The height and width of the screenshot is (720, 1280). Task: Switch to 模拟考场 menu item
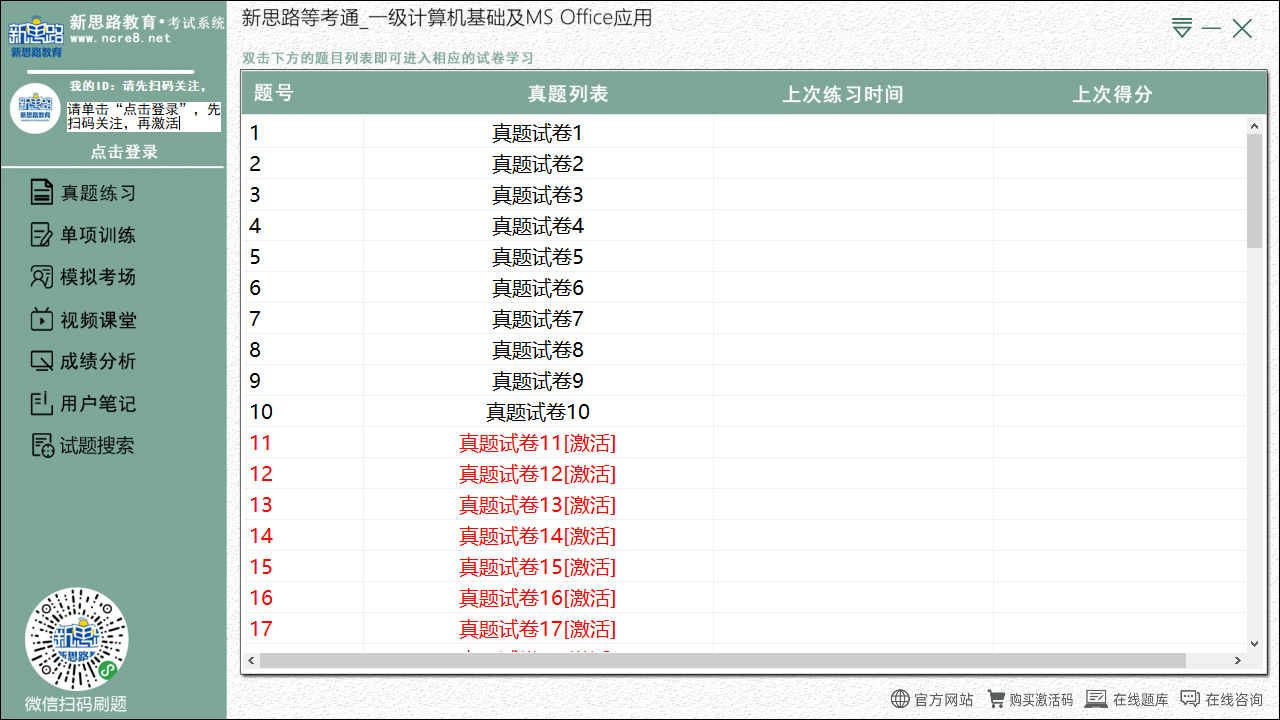pos(98,277)
